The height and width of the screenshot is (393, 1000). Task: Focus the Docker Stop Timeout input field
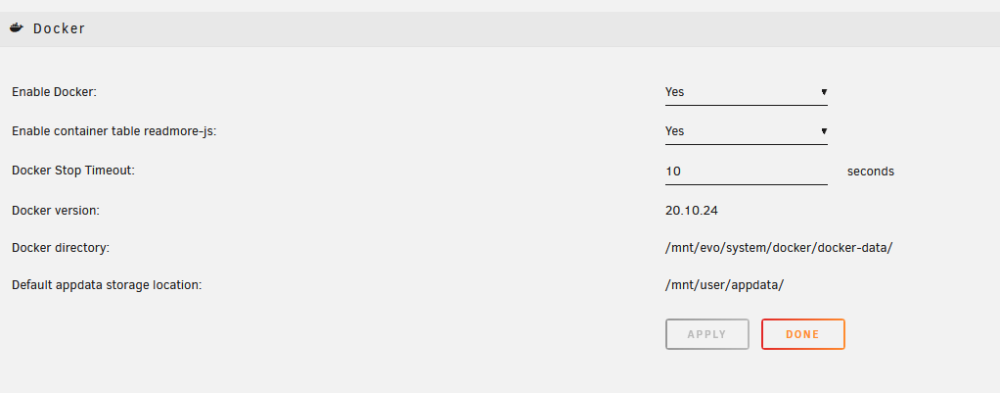[746, 172]
